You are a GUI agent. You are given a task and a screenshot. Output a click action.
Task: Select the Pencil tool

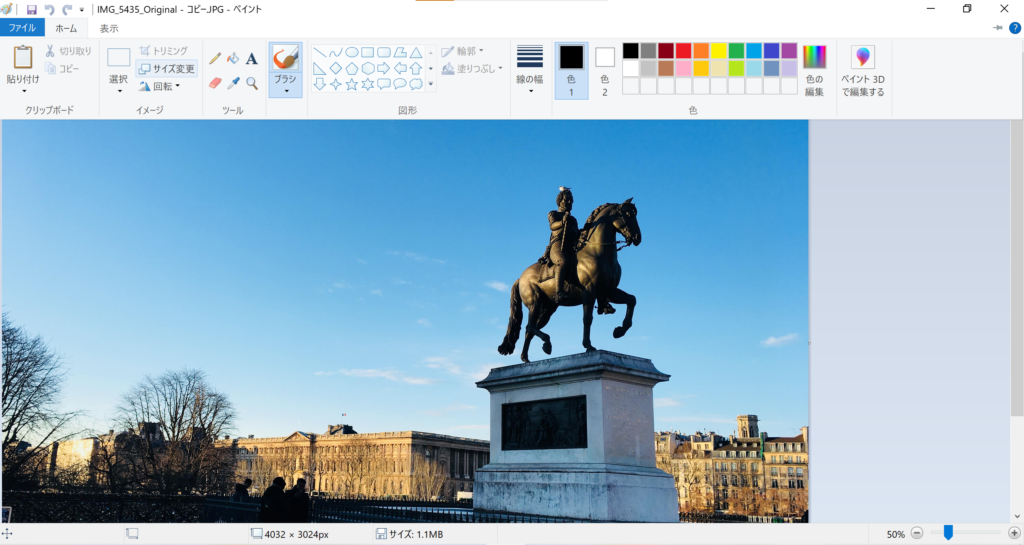[215, 59]
